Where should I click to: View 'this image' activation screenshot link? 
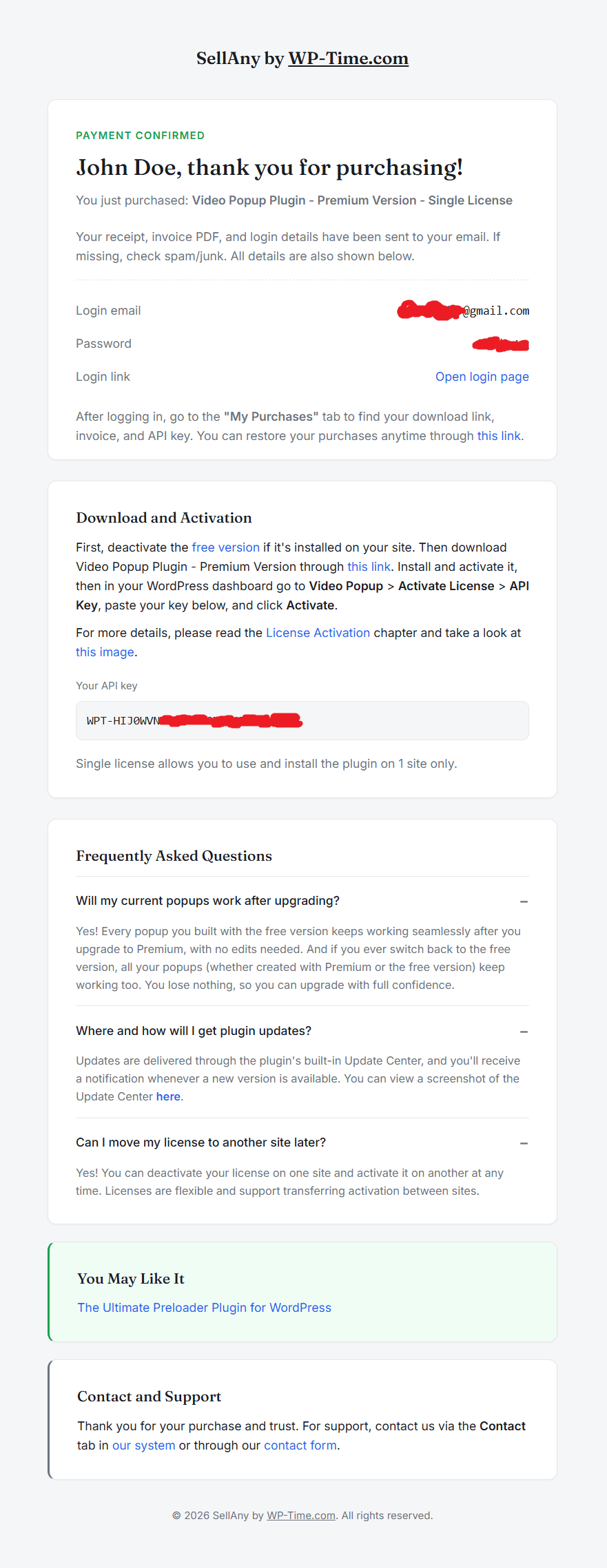pyautogui.click(x=105, y=652)
